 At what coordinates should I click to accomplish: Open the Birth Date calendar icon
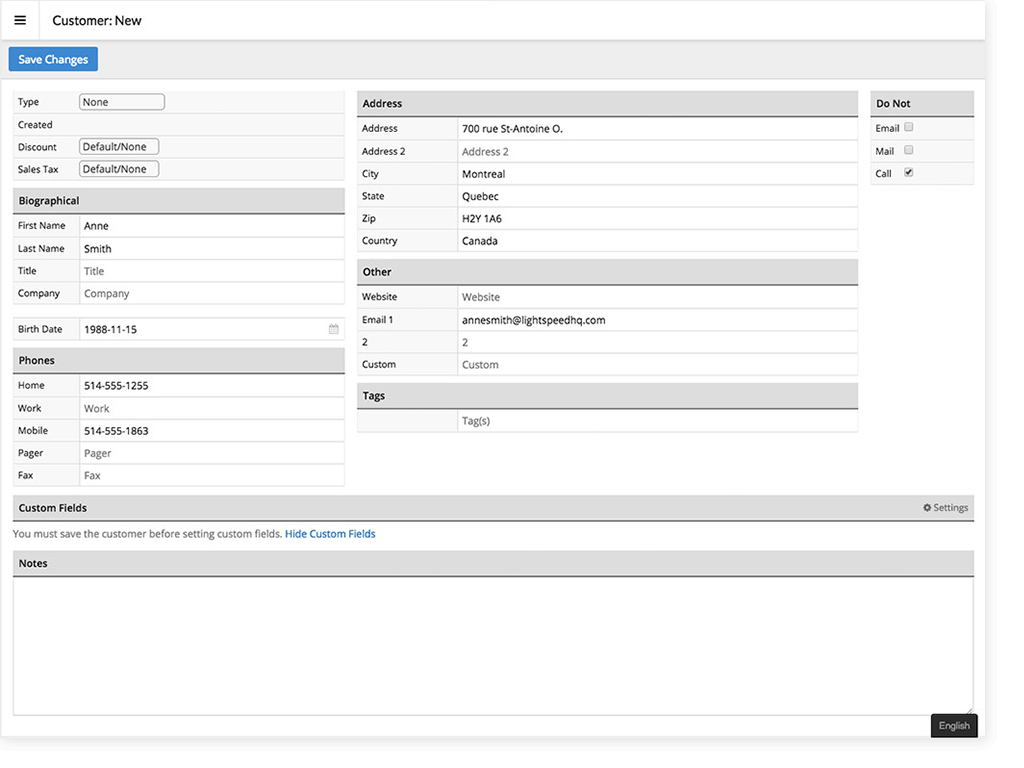[334, 329]
